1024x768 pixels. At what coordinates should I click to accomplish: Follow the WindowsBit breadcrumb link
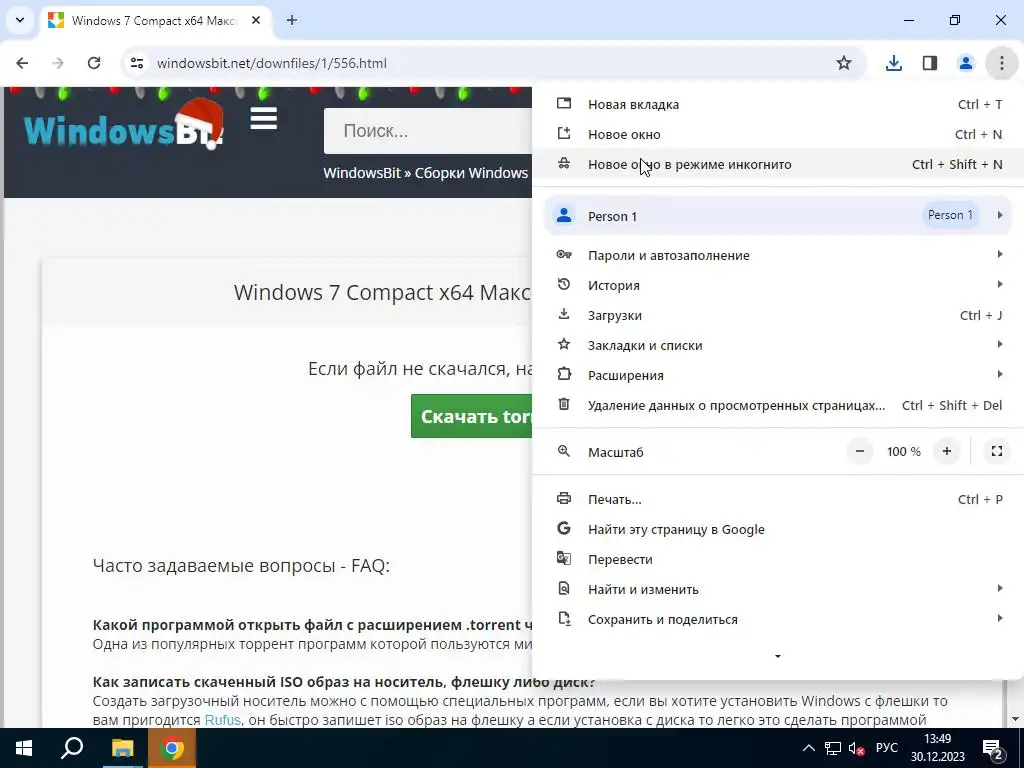coord(362,173)
